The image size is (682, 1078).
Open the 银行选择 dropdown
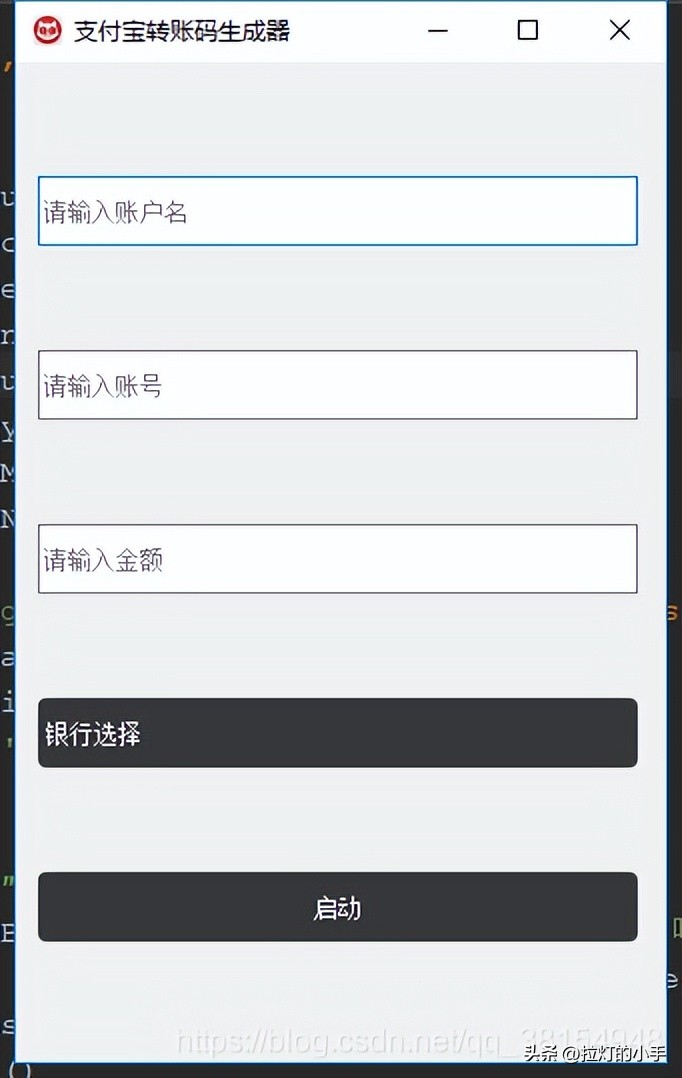pyautogui.click(x=338, y=733)
